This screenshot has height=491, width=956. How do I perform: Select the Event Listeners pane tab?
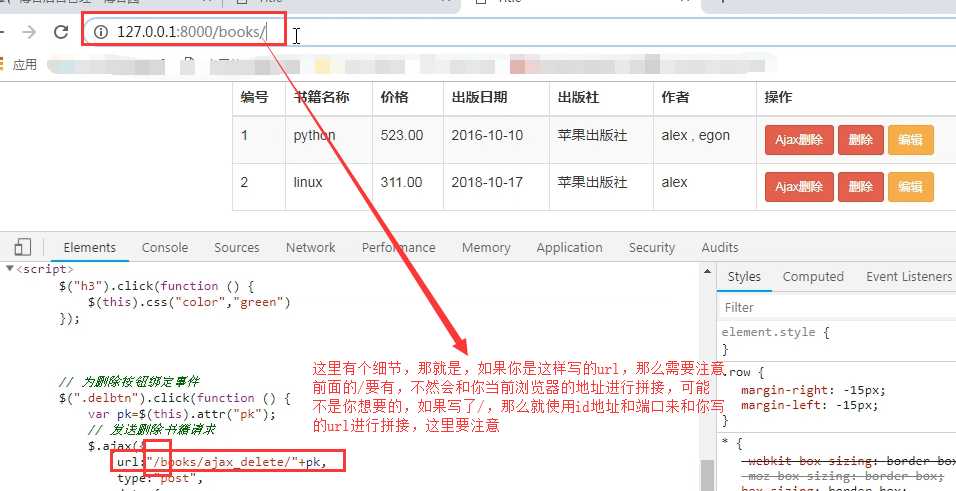[x=908, y=277]
